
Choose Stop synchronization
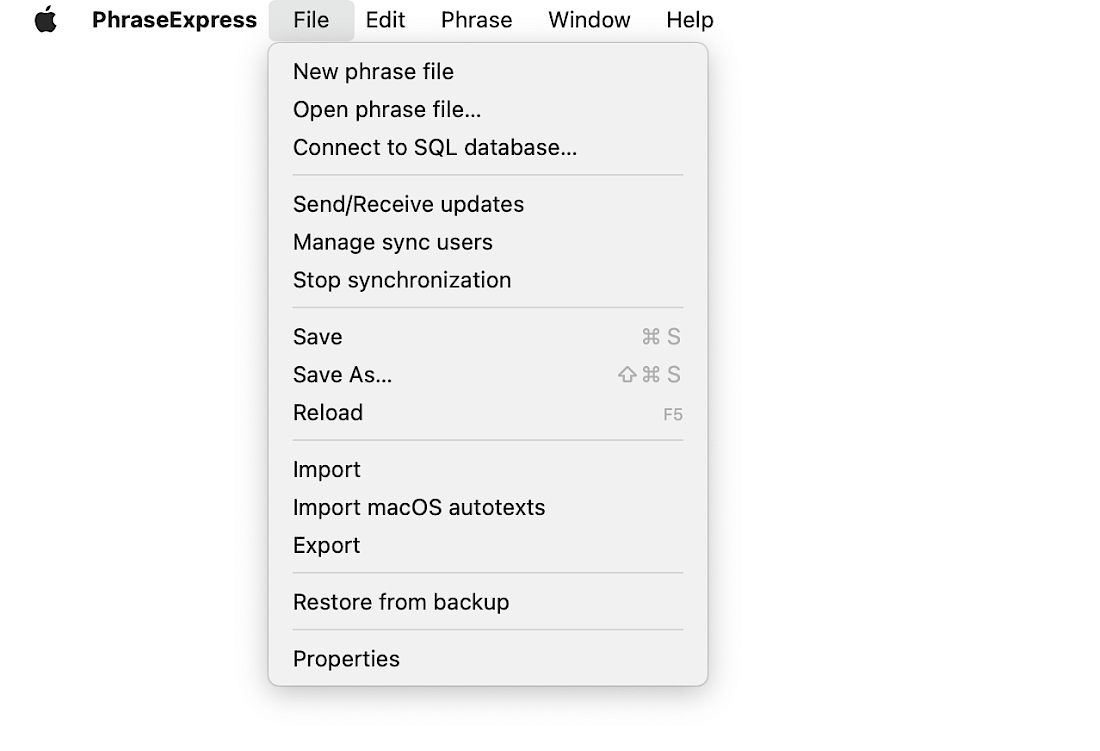(x=488, y=280)
